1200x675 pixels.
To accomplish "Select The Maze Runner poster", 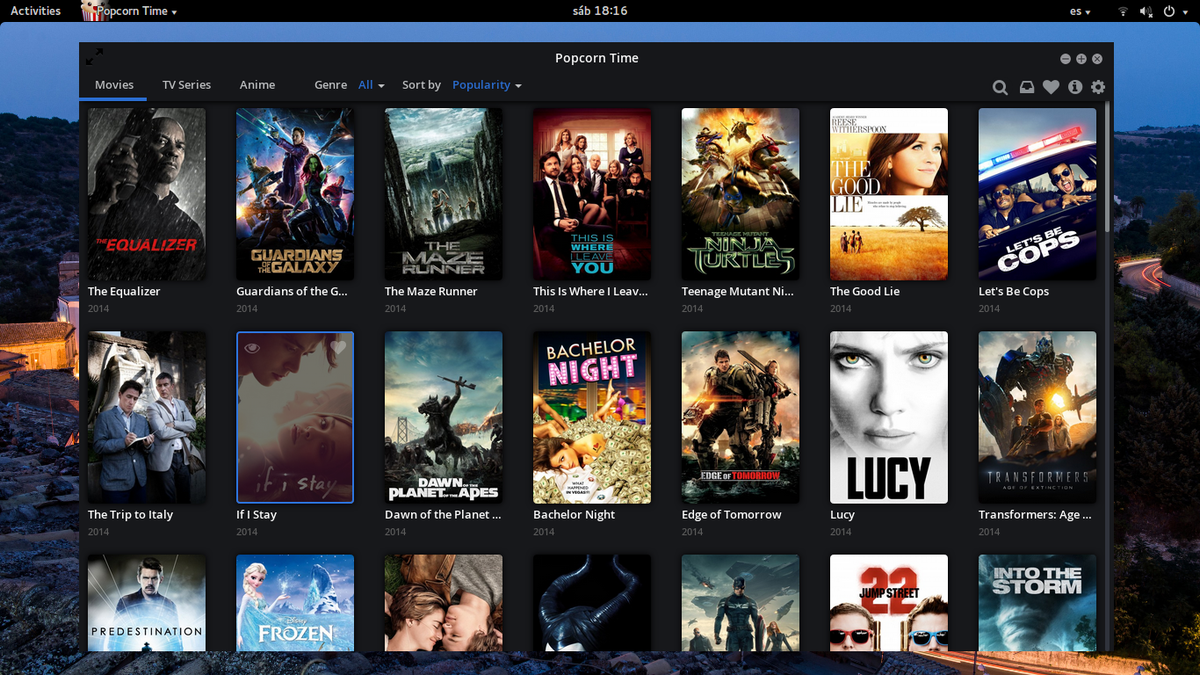I will pos(444,194).
